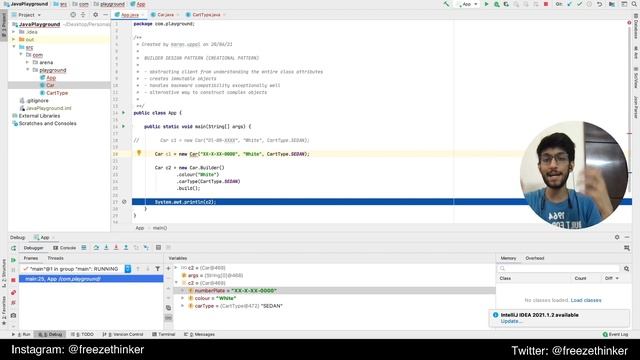Click Evaluate Expression calculator icon
This screenshot has height=360, width=640.
coord(158,248)
